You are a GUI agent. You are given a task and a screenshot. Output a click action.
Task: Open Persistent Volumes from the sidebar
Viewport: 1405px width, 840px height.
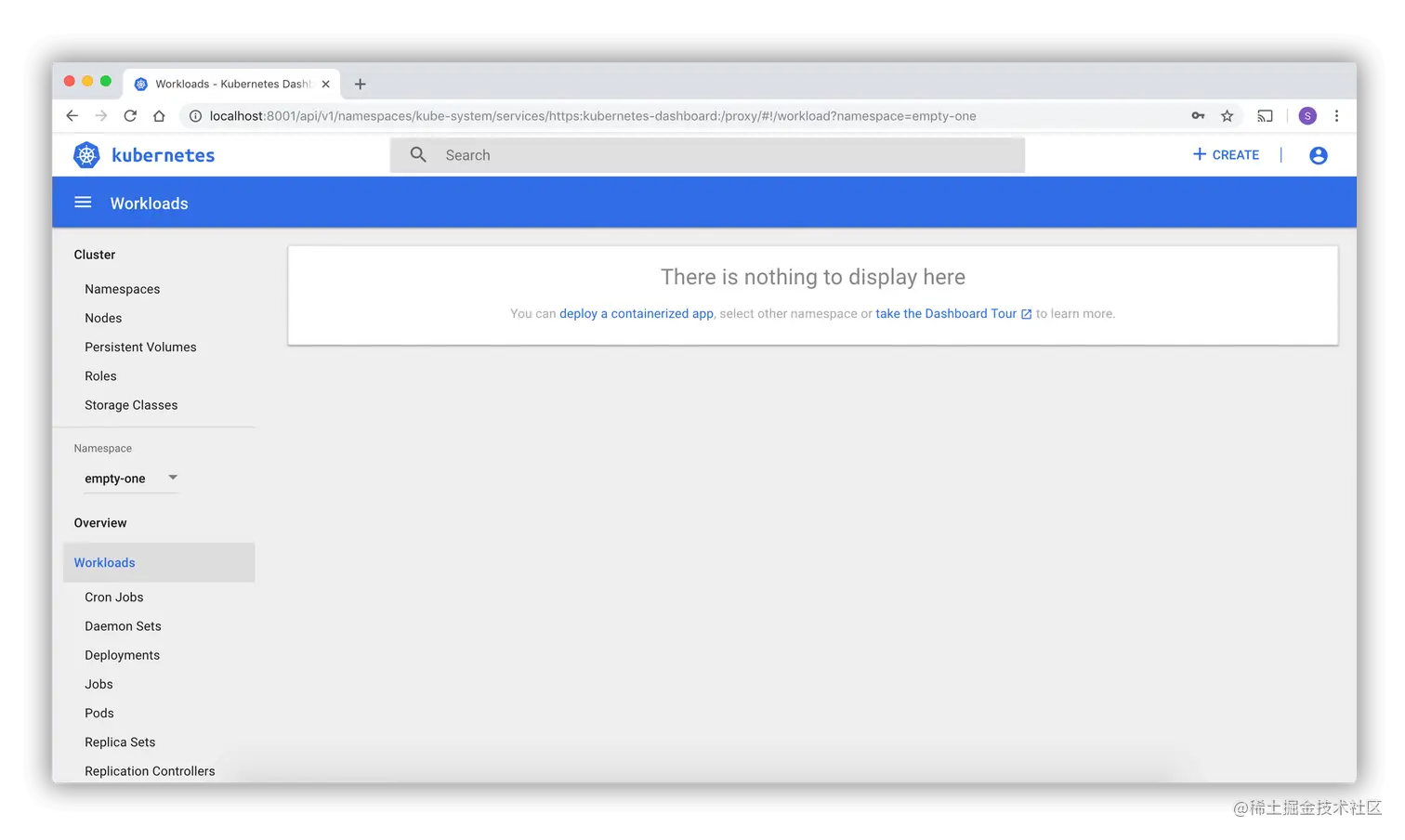point(140,347)
